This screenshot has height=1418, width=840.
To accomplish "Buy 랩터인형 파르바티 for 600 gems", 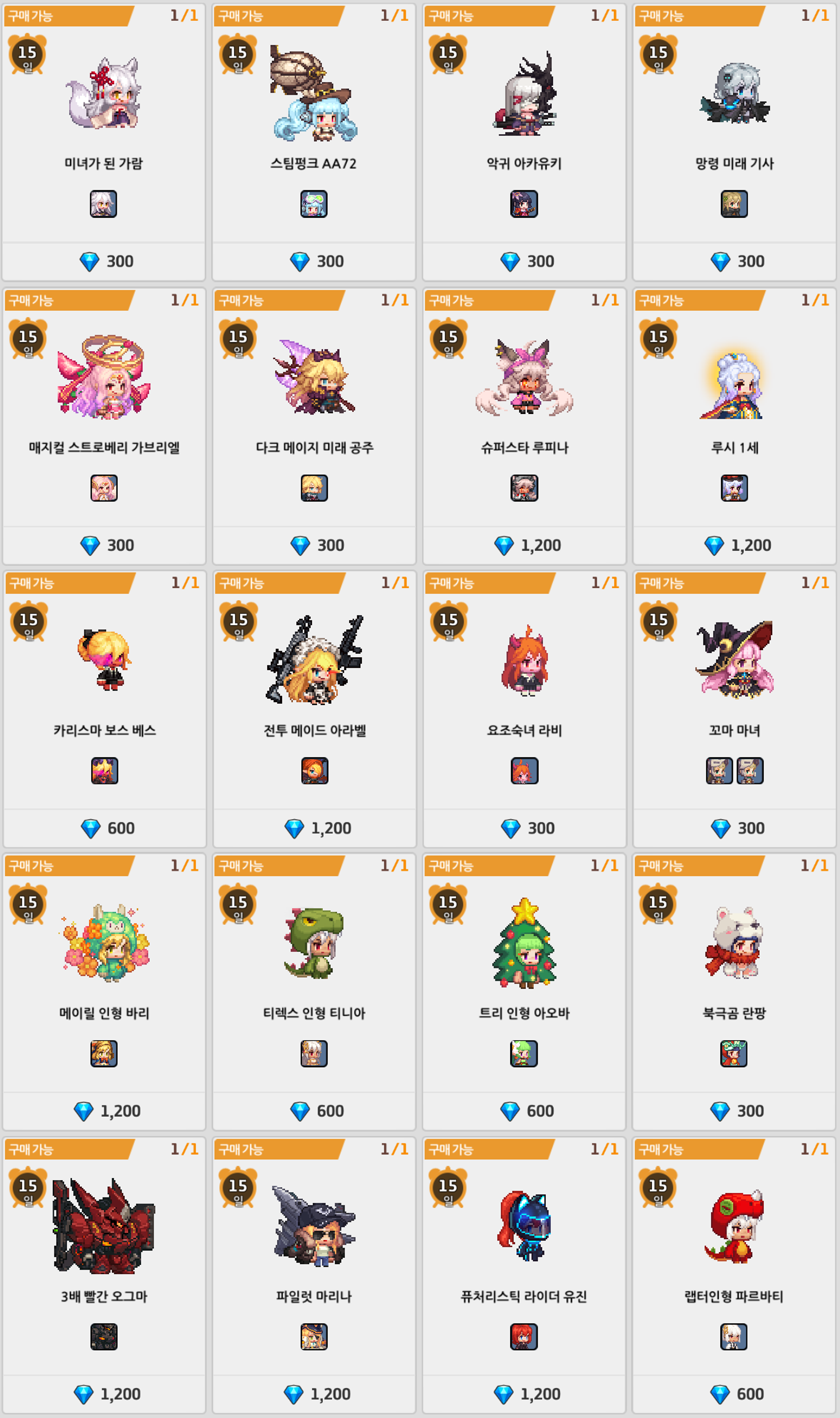I will tap(734, 1394).
